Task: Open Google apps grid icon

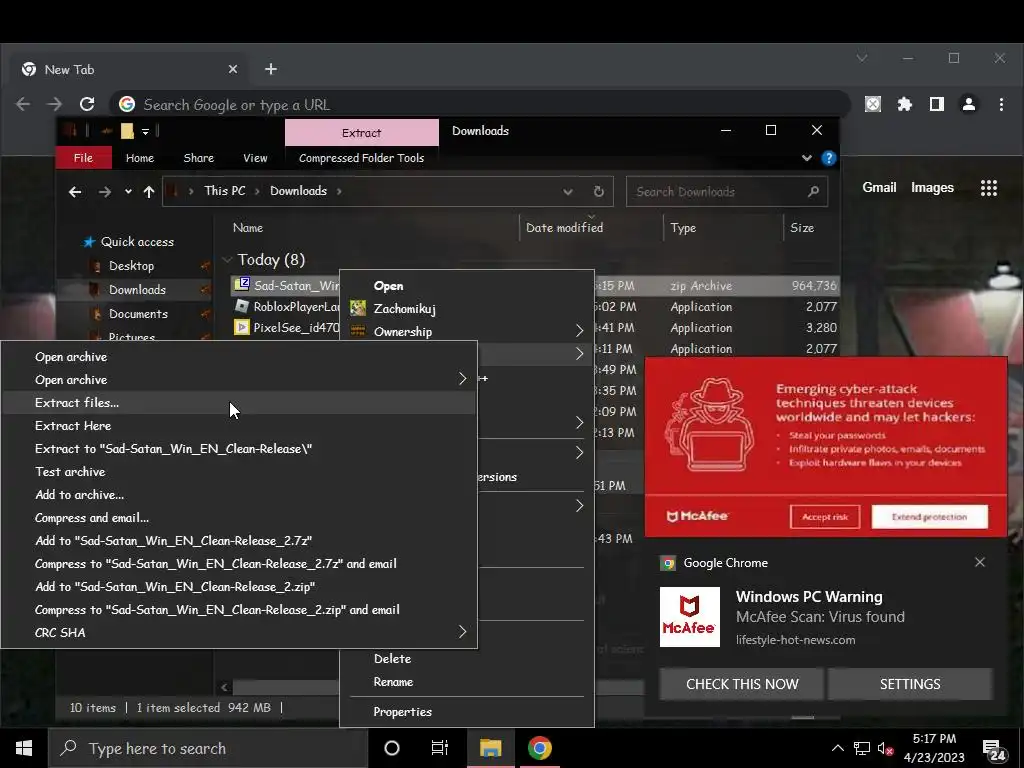Action: tap(989, 188)
